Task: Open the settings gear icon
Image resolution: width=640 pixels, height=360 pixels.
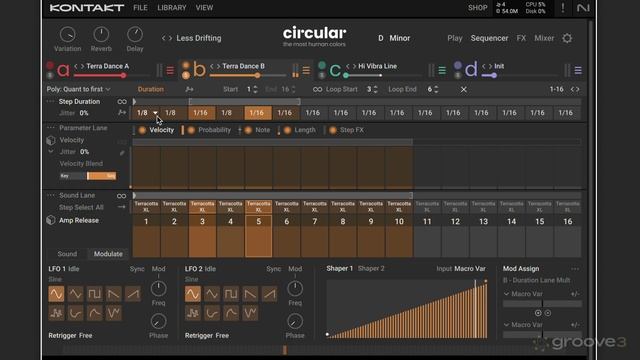Action: click(567, 38)
